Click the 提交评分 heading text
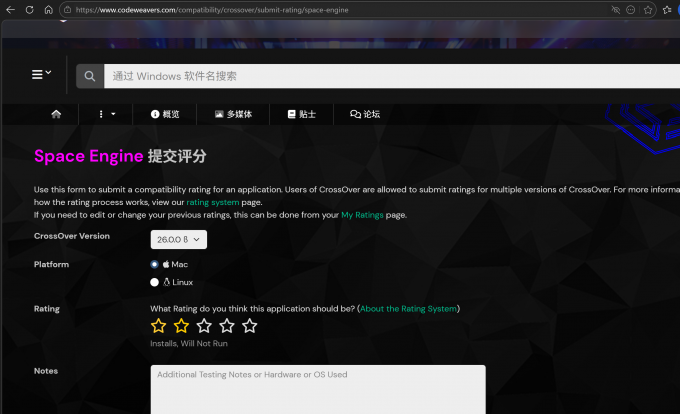Image resolution: width=680 pixels, height=414 pixels. pos(177,156)
